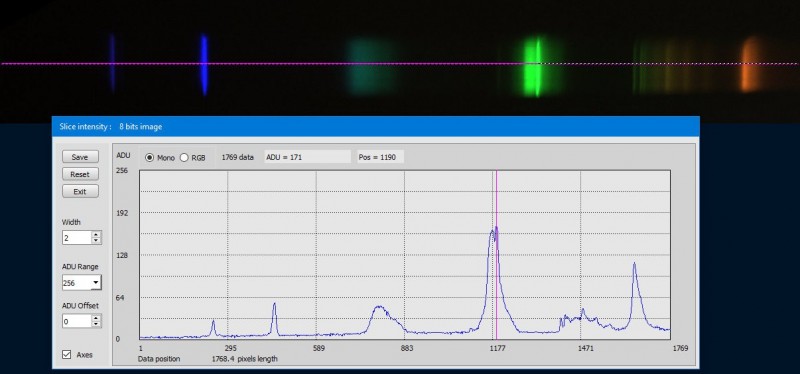Screen dimensions: 800x374
Task: Uncheck the Axes checkbox
Action: pyautogui.click(x=66, y=354)
